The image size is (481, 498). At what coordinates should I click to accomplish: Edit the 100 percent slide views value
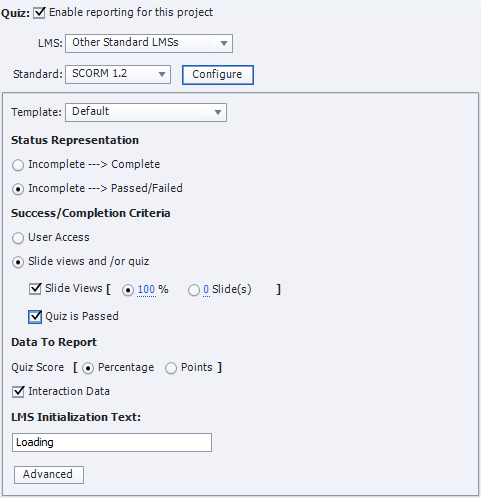point(146,289)
